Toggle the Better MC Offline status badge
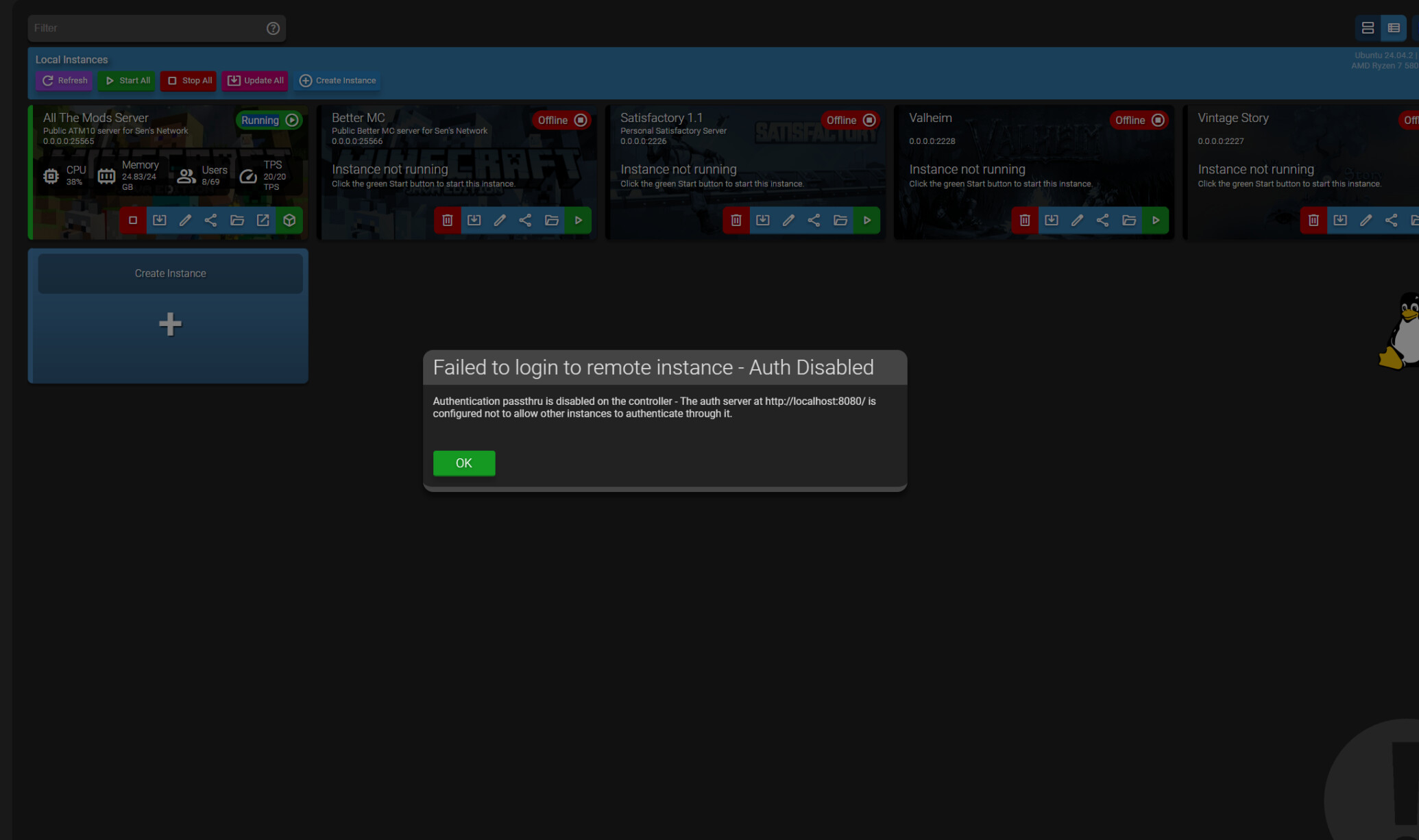1419x840 pixels. tap(561, 121)
